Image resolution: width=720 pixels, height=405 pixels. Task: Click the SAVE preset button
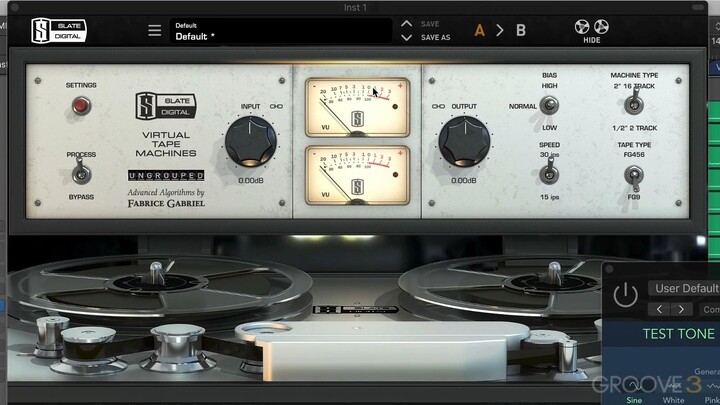(x=430, y=24)
